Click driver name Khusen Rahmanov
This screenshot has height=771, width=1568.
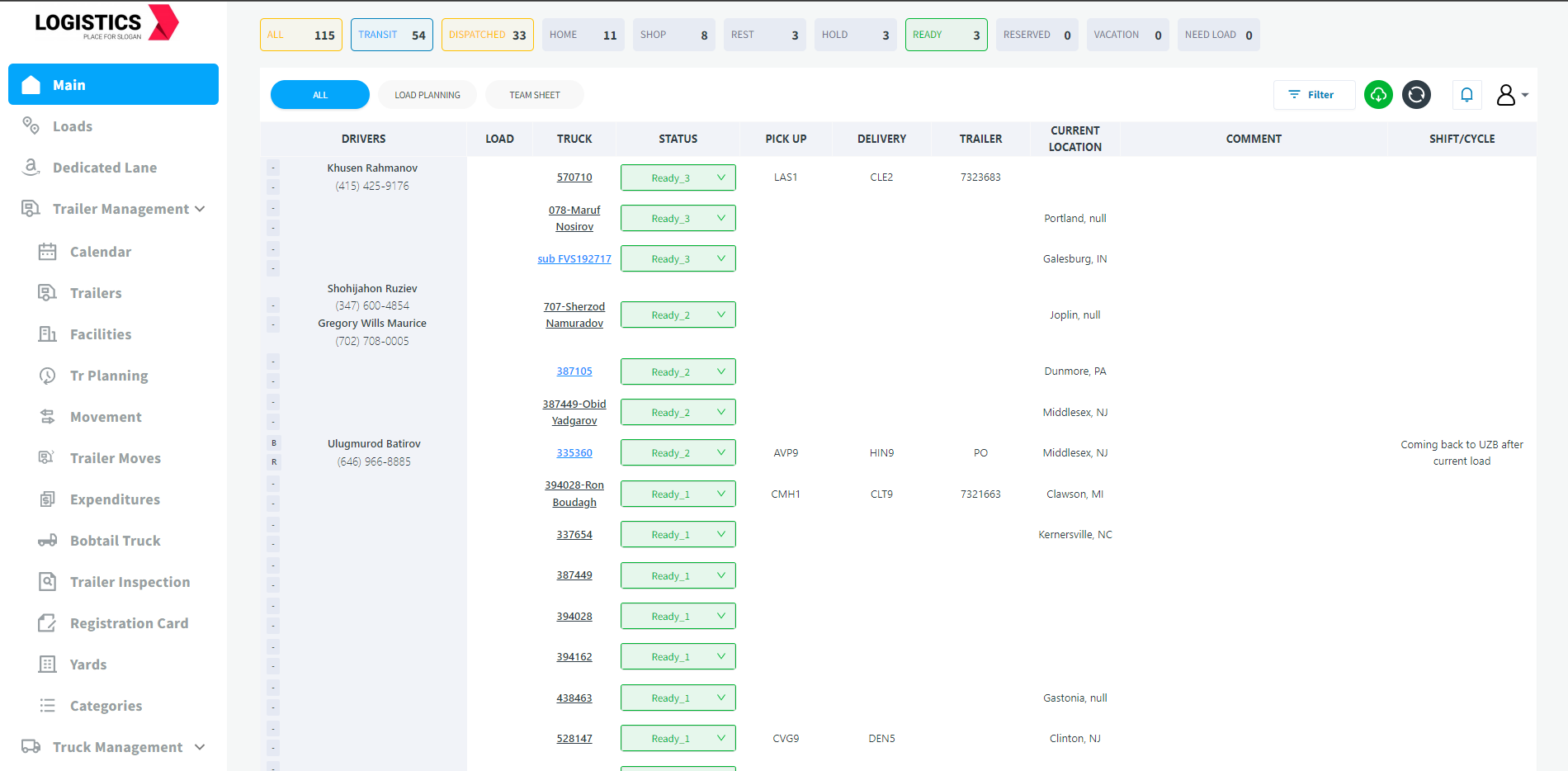coord(372,168)
